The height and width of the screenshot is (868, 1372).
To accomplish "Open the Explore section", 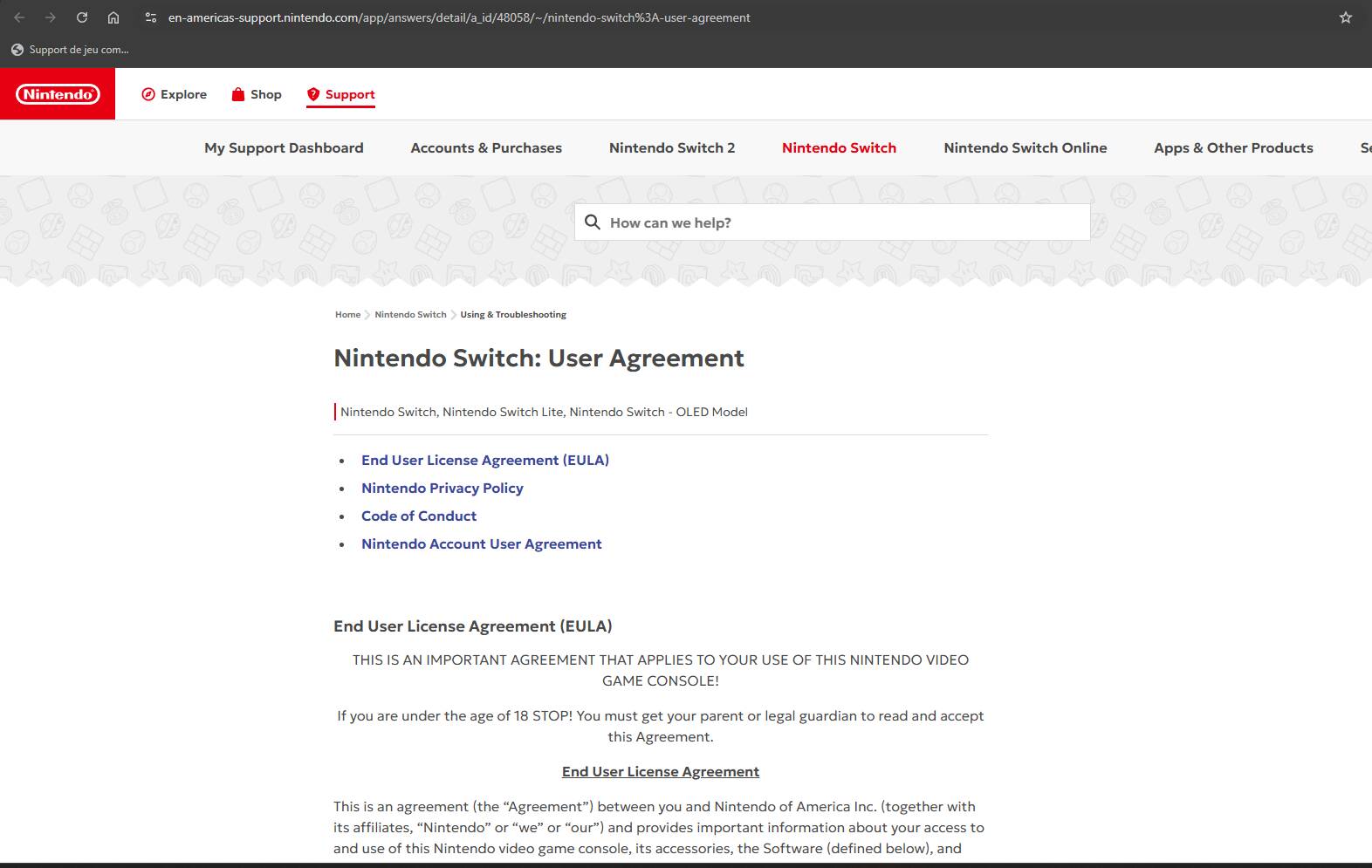I will (175, 94).
